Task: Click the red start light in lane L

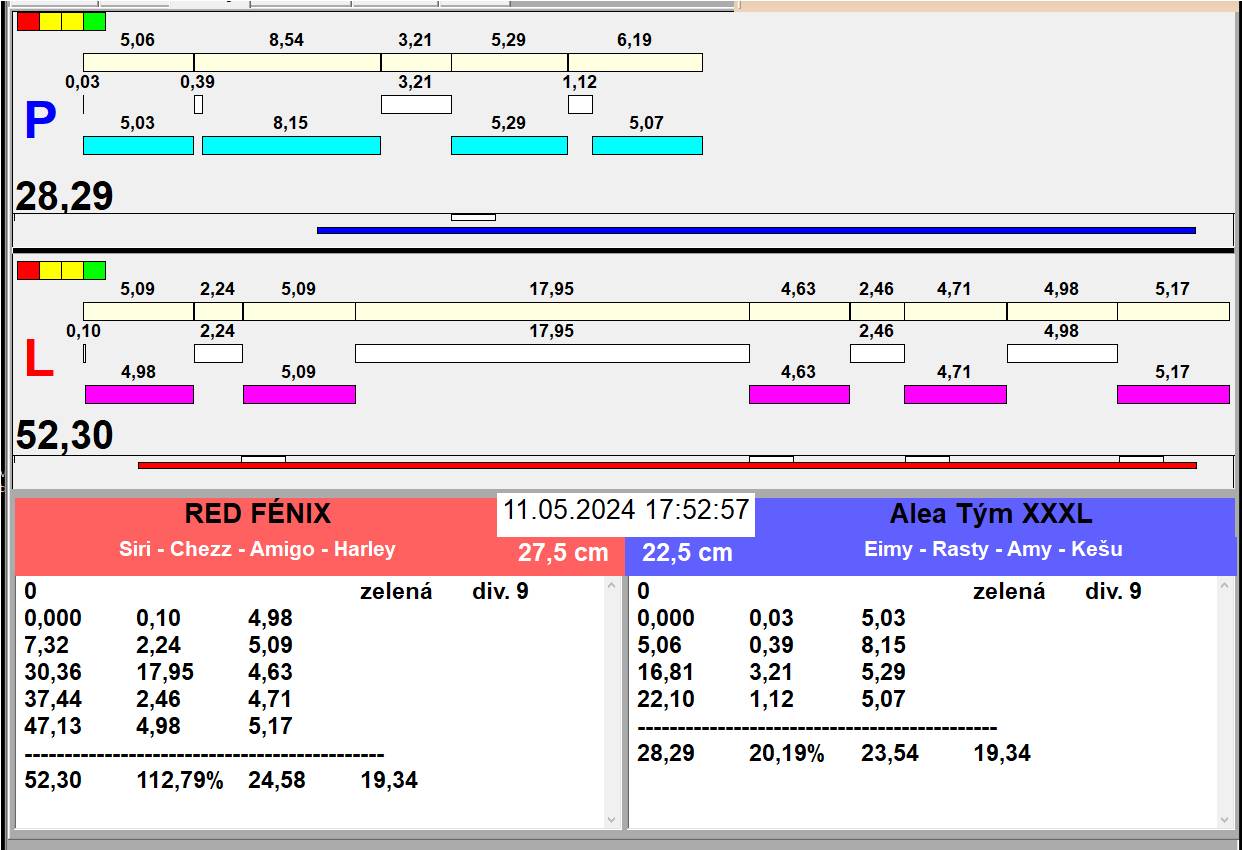Action: [x=28, y=270]
